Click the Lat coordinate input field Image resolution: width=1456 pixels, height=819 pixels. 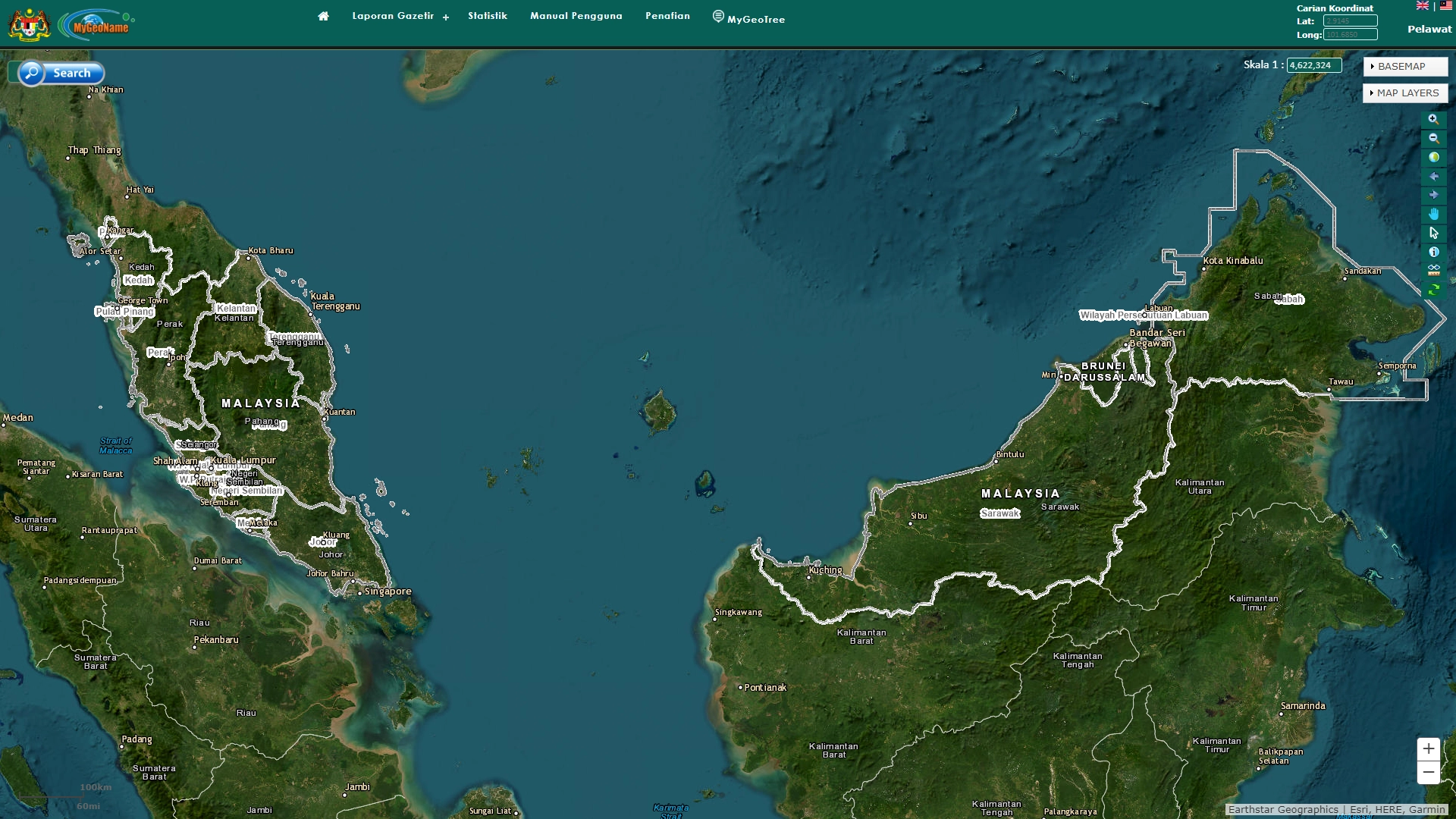click(1351, 21)
